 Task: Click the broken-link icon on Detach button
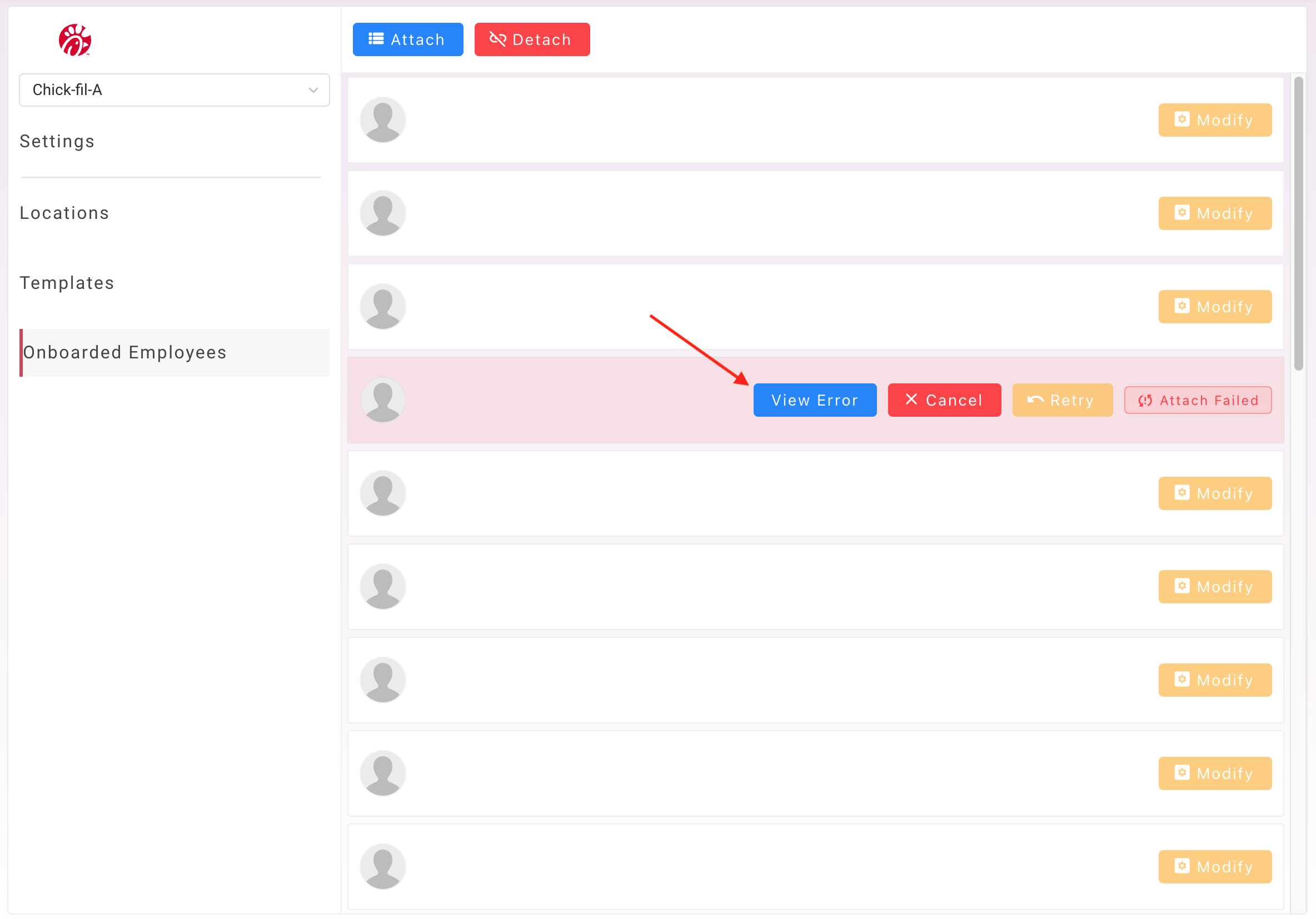pos(497,39)
